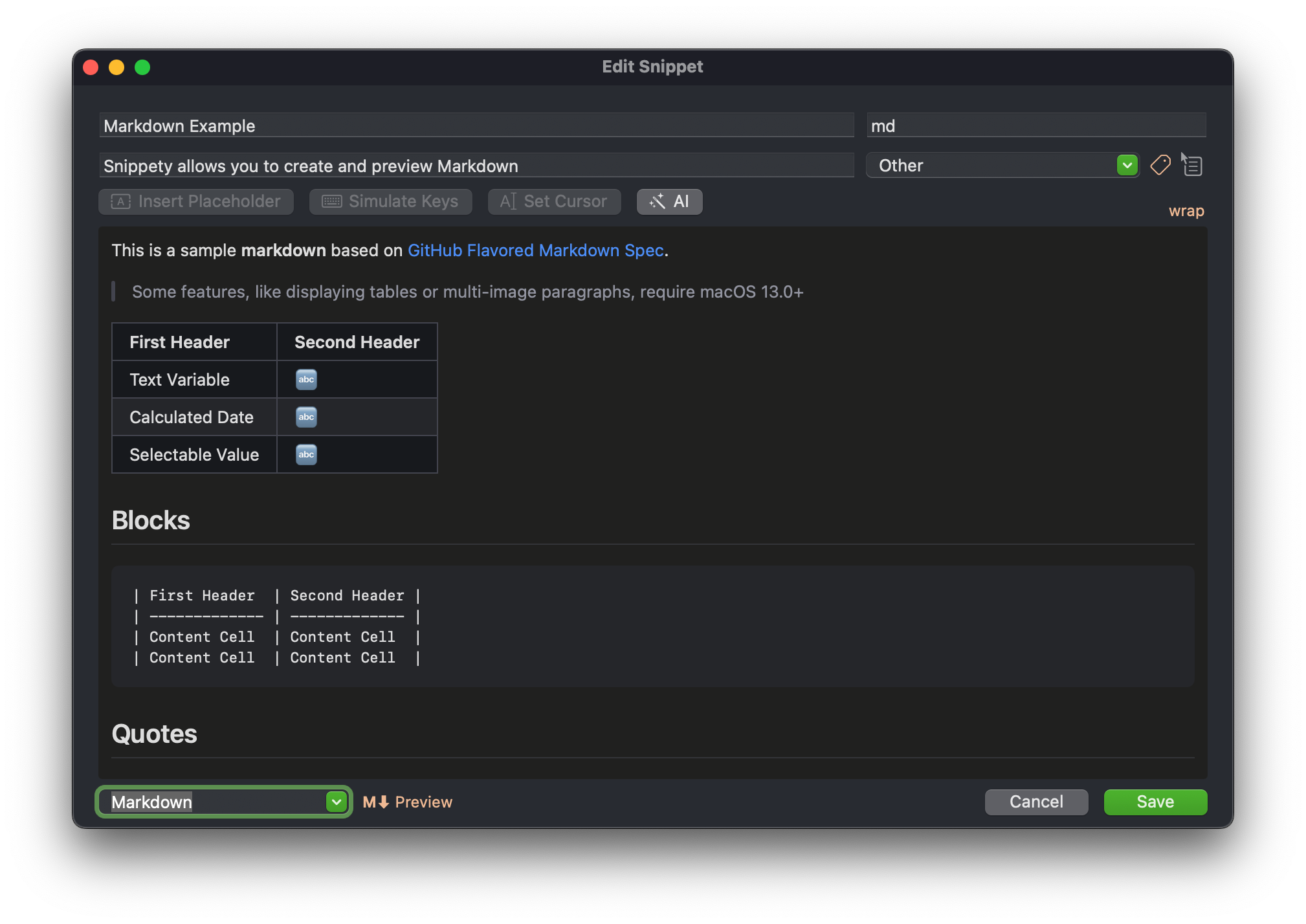Toggle the wrap option
This screenshot has height=924, width=1306.
pyautogui.click(x=1186, y=211)
